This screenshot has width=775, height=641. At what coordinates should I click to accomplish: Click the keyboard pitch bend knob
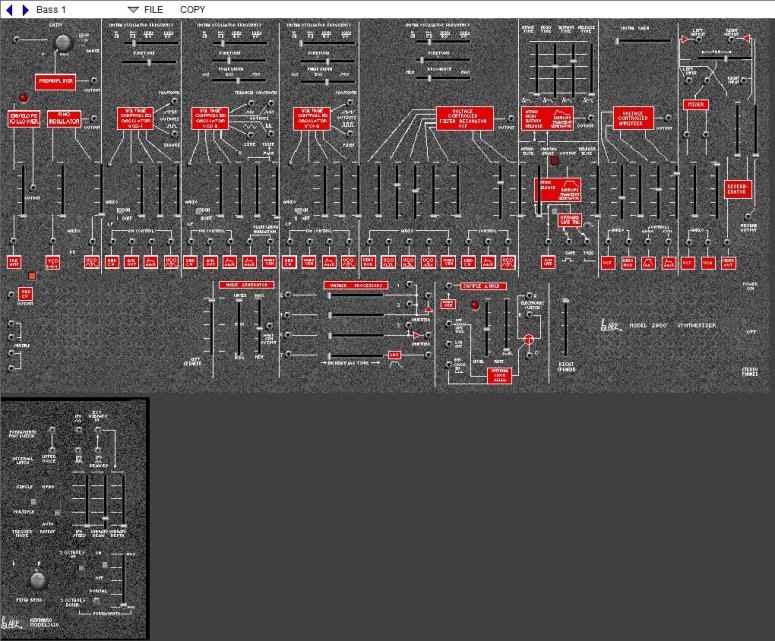(38, 579)
